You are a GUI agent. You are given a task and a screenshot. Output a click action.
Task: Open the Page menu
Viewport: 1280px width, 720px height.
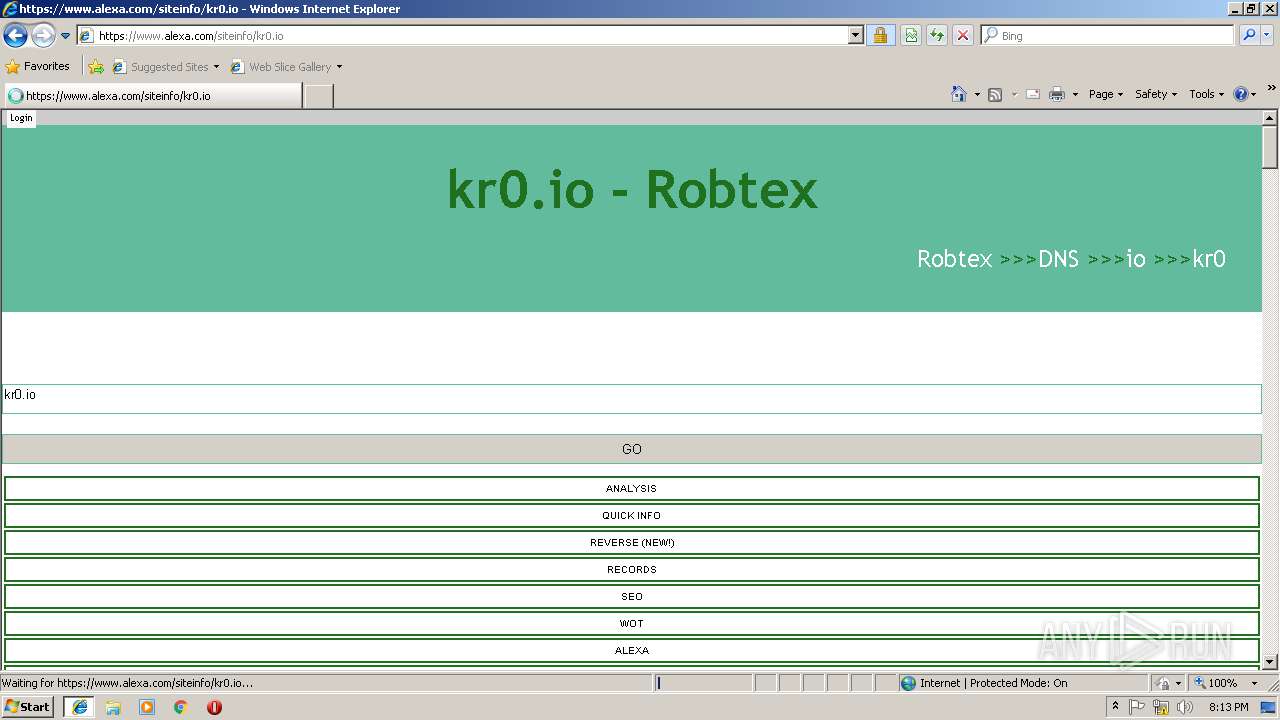point(1105,94)
